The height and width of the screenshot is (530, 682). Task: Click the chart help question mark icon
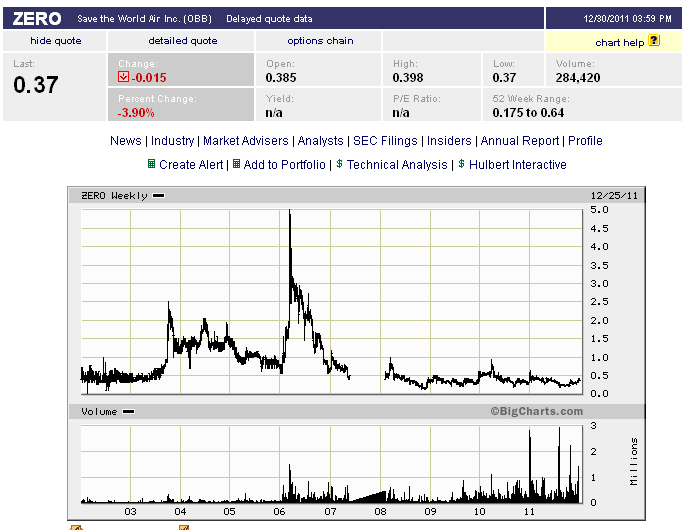pyautogui.click(x=654, y=40)
